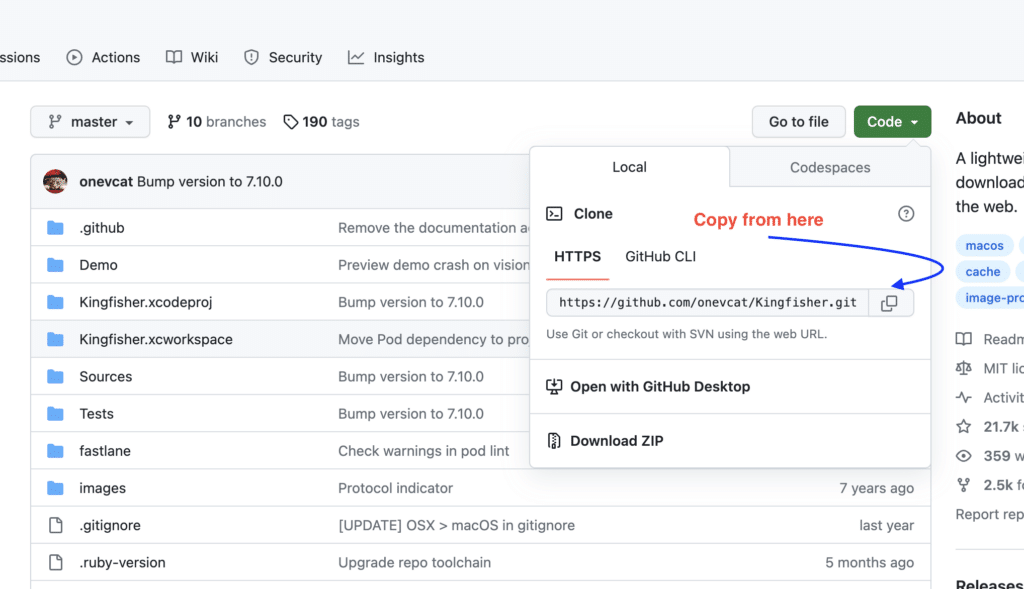
Task: Open the clone help question mark icon
Action: pyautogui.click(x=906, y=213)
